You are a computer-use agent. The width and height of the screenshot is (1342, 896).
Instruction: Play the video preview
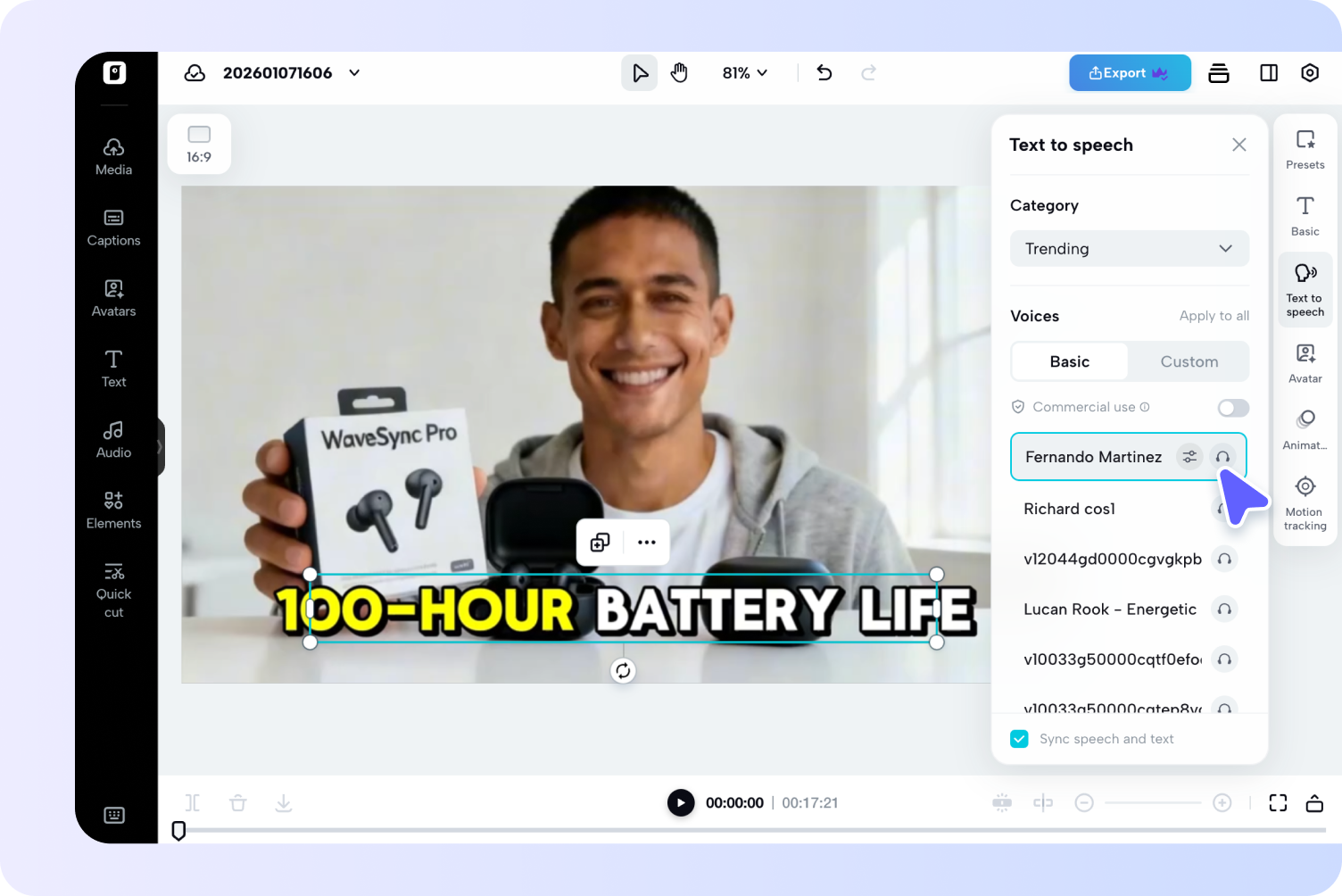(681, 803)
